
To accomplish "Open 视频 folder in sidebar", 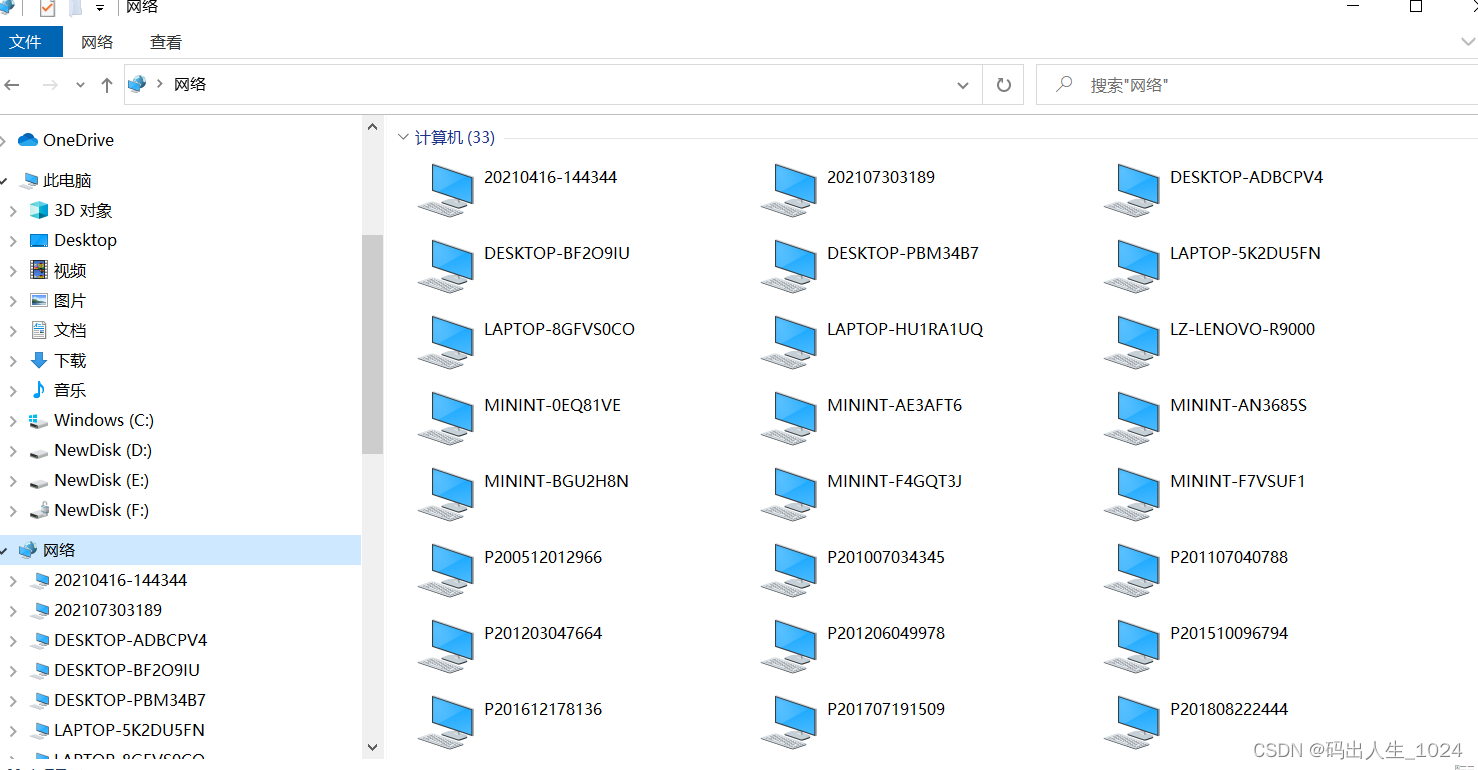I will (58, 271).
